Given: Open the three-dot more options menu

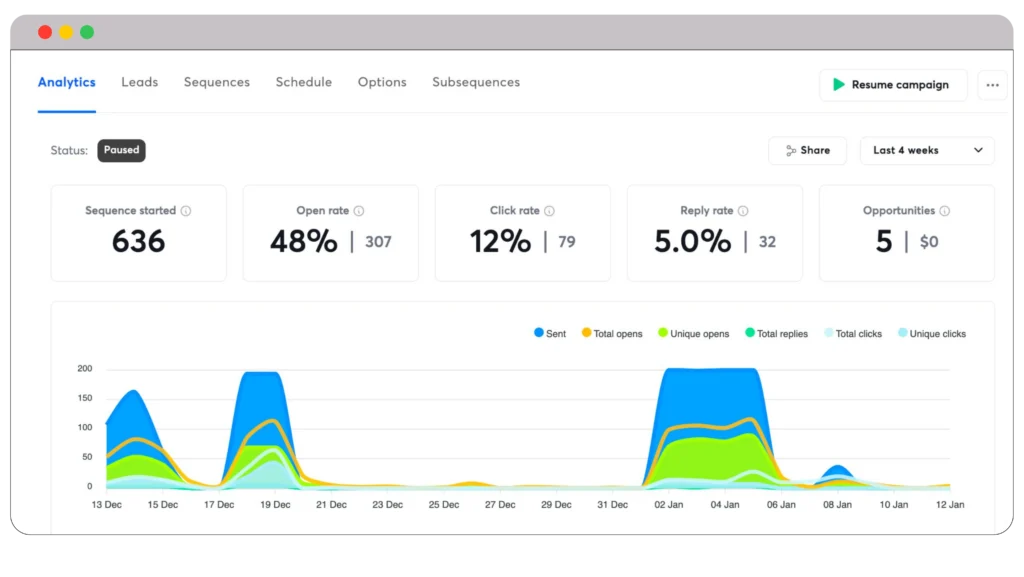Looking at the screenshot, I should click(993, 85).
